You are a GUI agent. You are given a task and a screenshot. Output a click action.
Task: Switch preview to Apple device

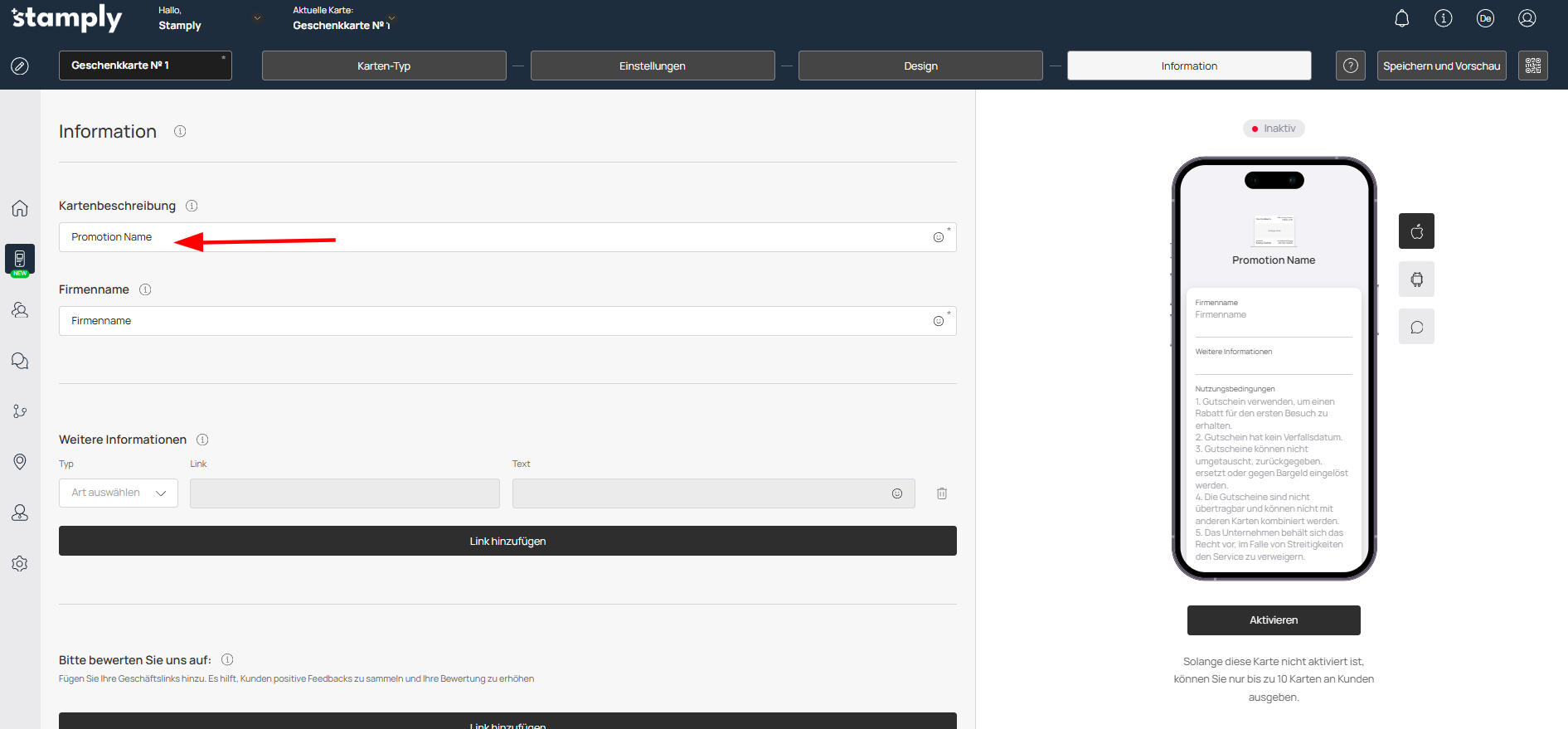(1416, 231)
